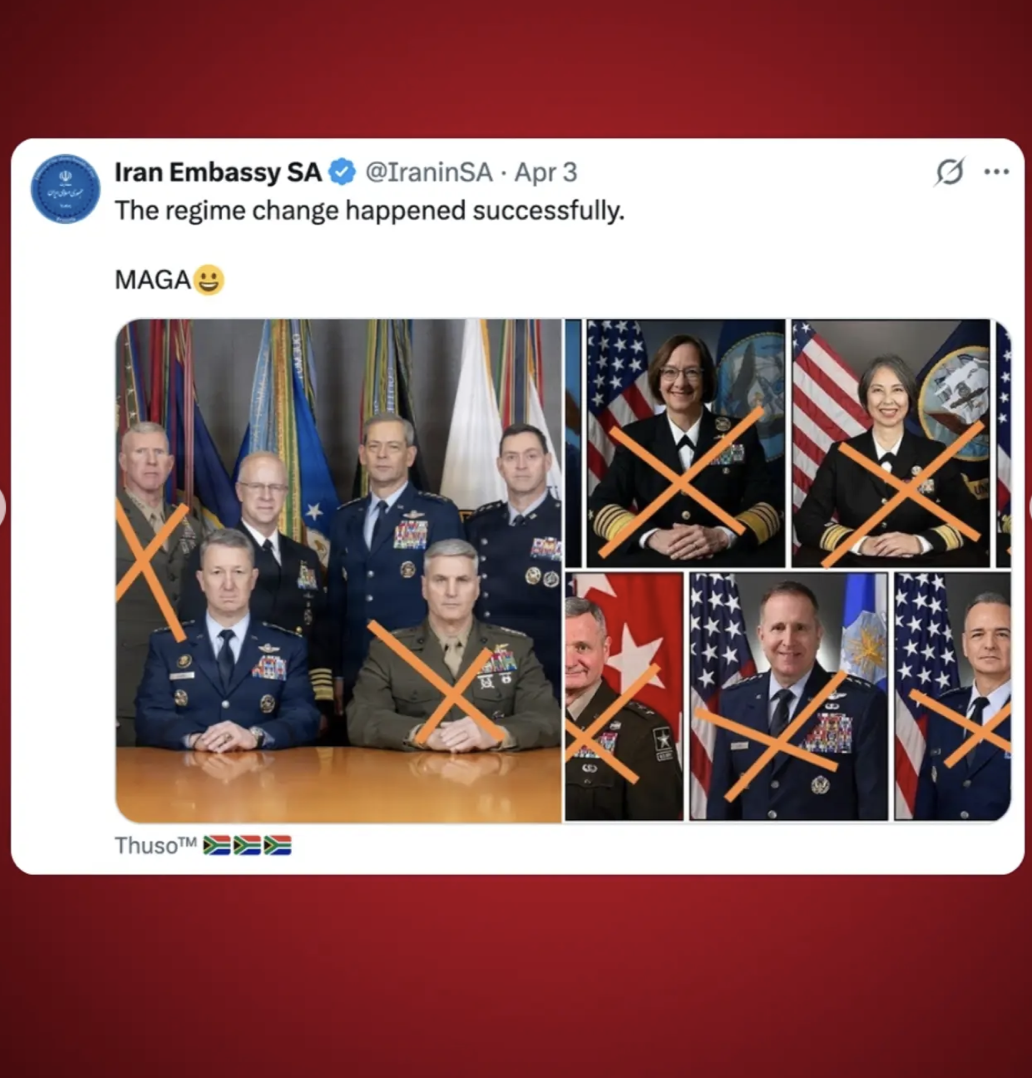Viewport: 1032px width, 1078px height.
Task: Open the group photo of officers at table
Action: (x=338, y=571)
